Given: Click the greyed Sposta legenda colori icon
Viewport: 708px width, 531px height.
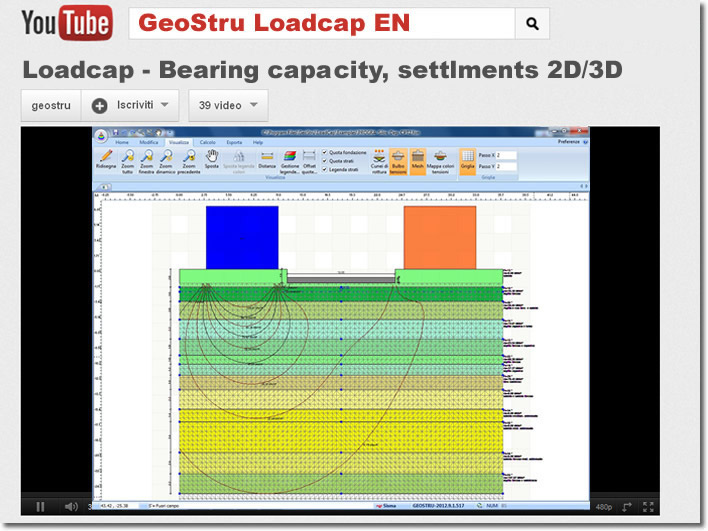Looking at the screenshot, I should click(x=239, y=156).
